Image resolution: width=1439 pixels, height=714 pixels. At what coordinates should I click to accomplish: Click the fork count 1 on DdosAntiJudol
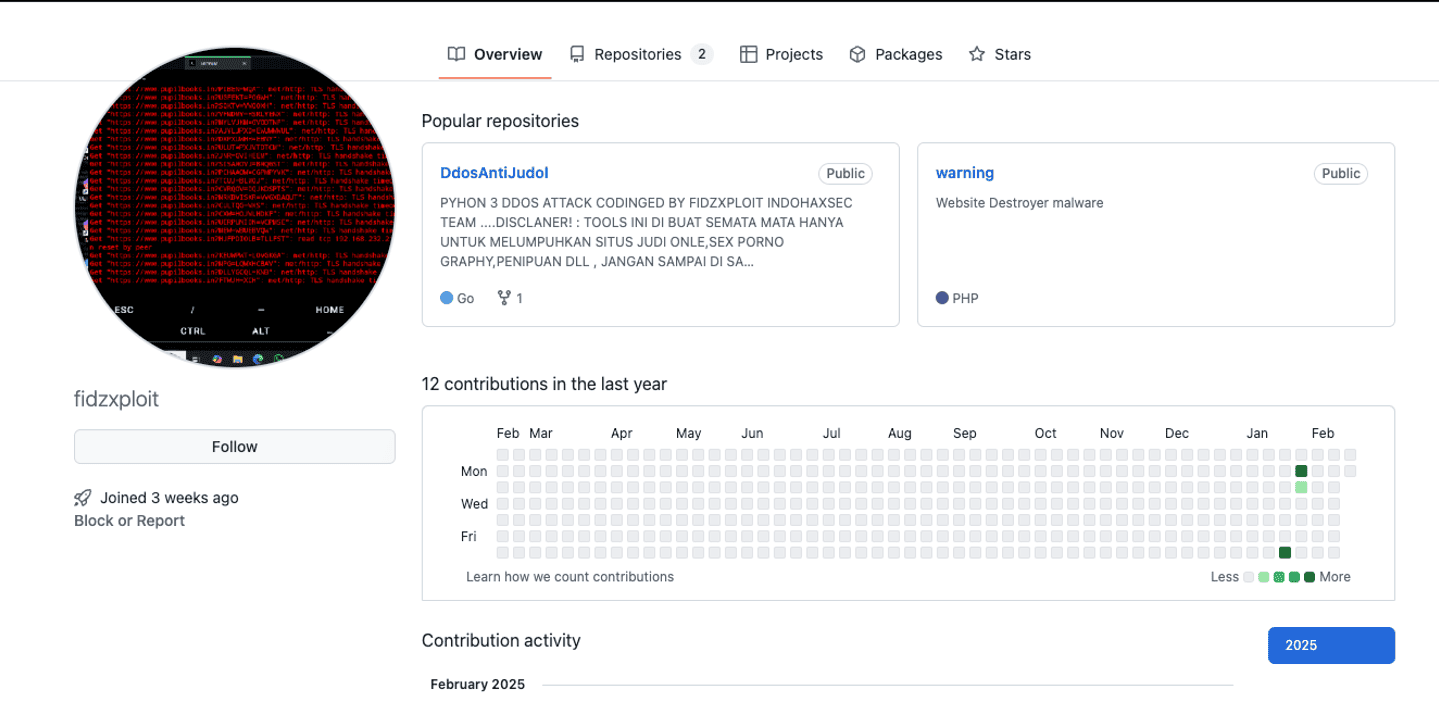519,298
